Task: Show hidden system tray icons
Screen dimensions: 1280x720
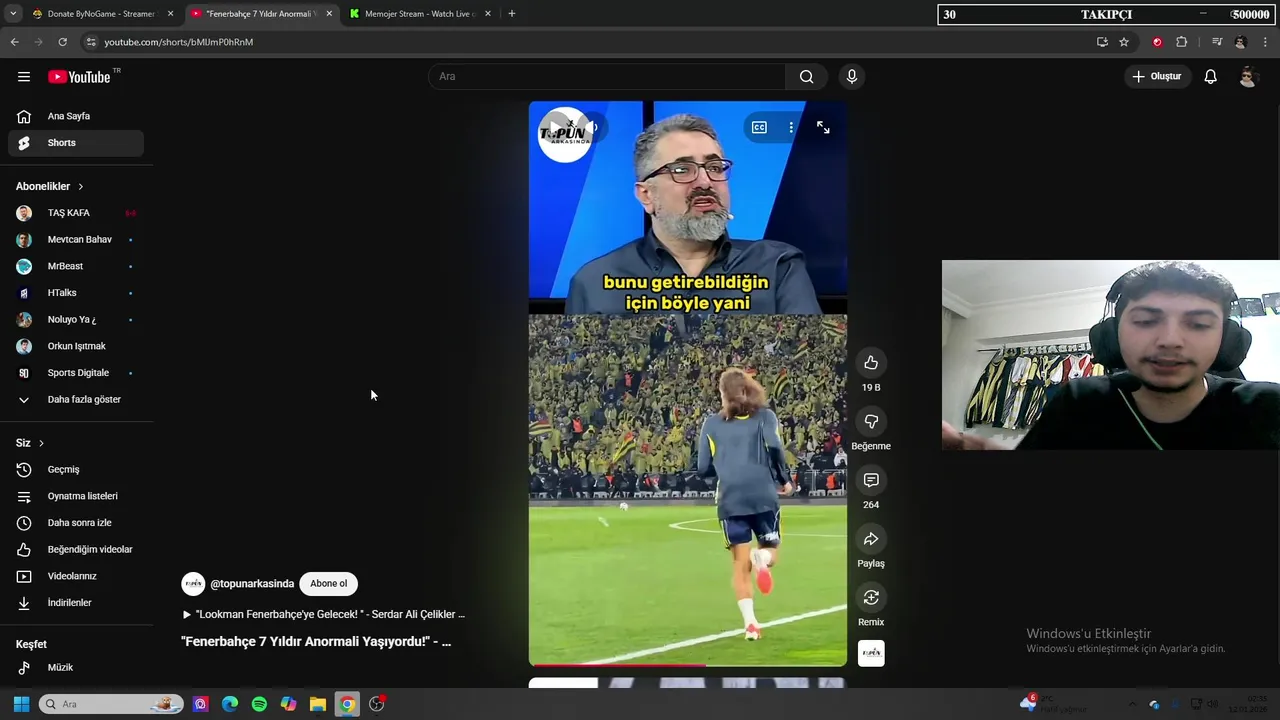Action: point(1132,704)
